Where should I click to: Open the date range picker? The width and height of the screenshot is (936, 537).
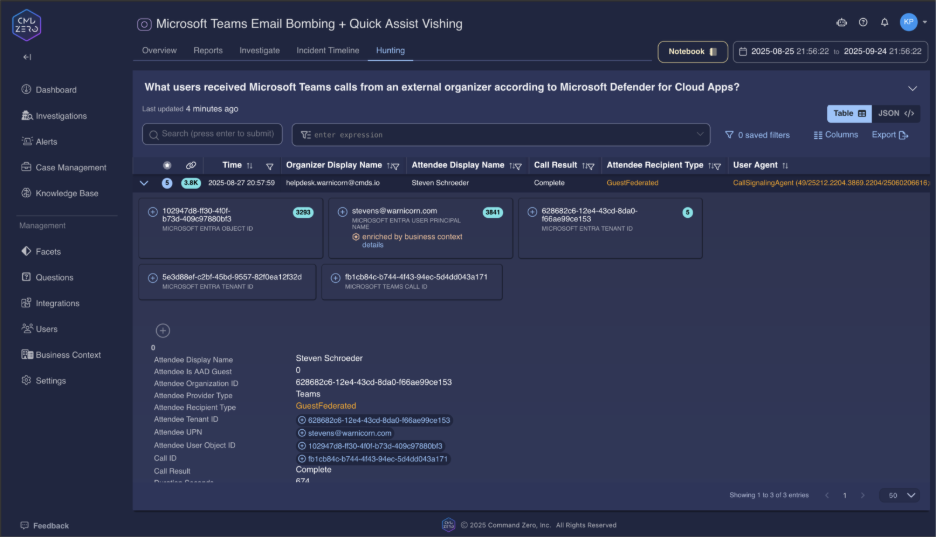coord(830,52)
